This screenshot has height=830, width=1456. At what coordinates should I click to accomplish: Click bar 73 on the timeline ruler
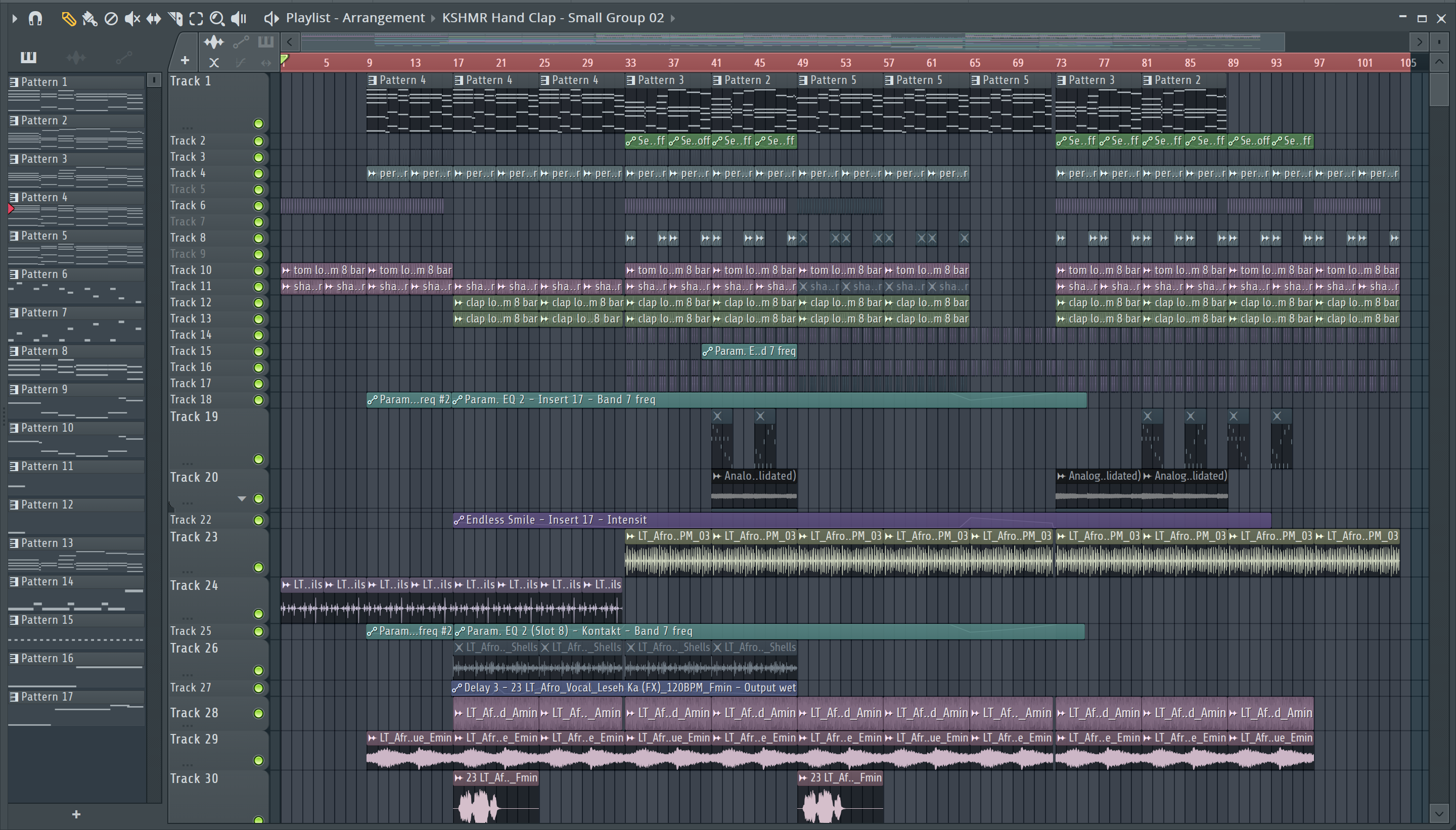point(1061,63)
